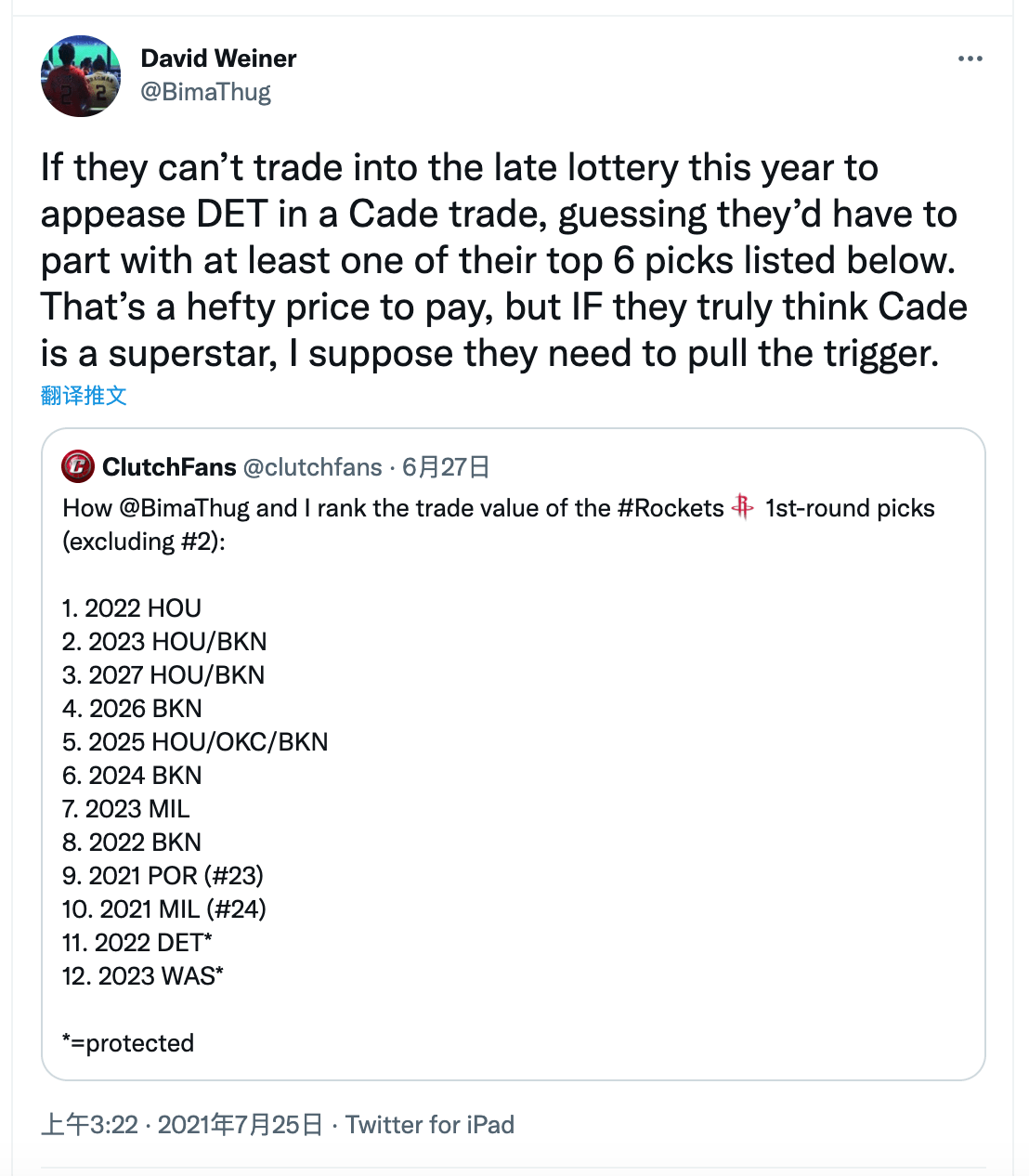Click the ClutchFans circular logo
Image resolution: width=1029 pixels, height=1176 pixels.
(77, 467)
